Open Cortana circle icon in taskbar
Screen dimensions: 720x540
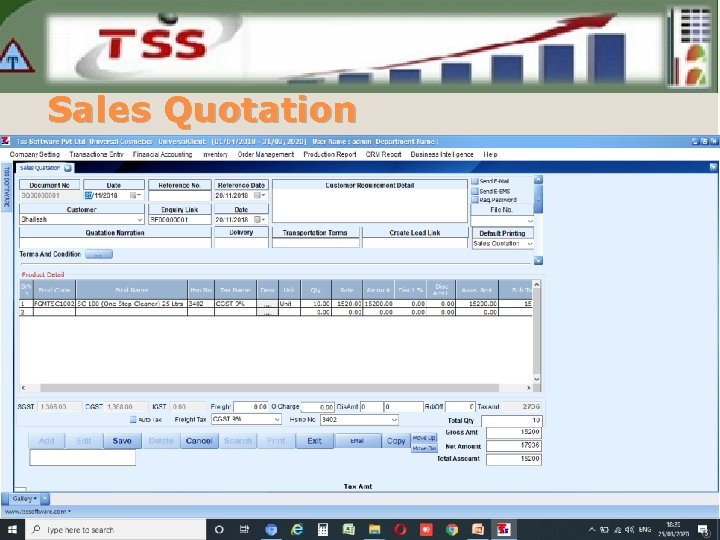tap(219, 530)
